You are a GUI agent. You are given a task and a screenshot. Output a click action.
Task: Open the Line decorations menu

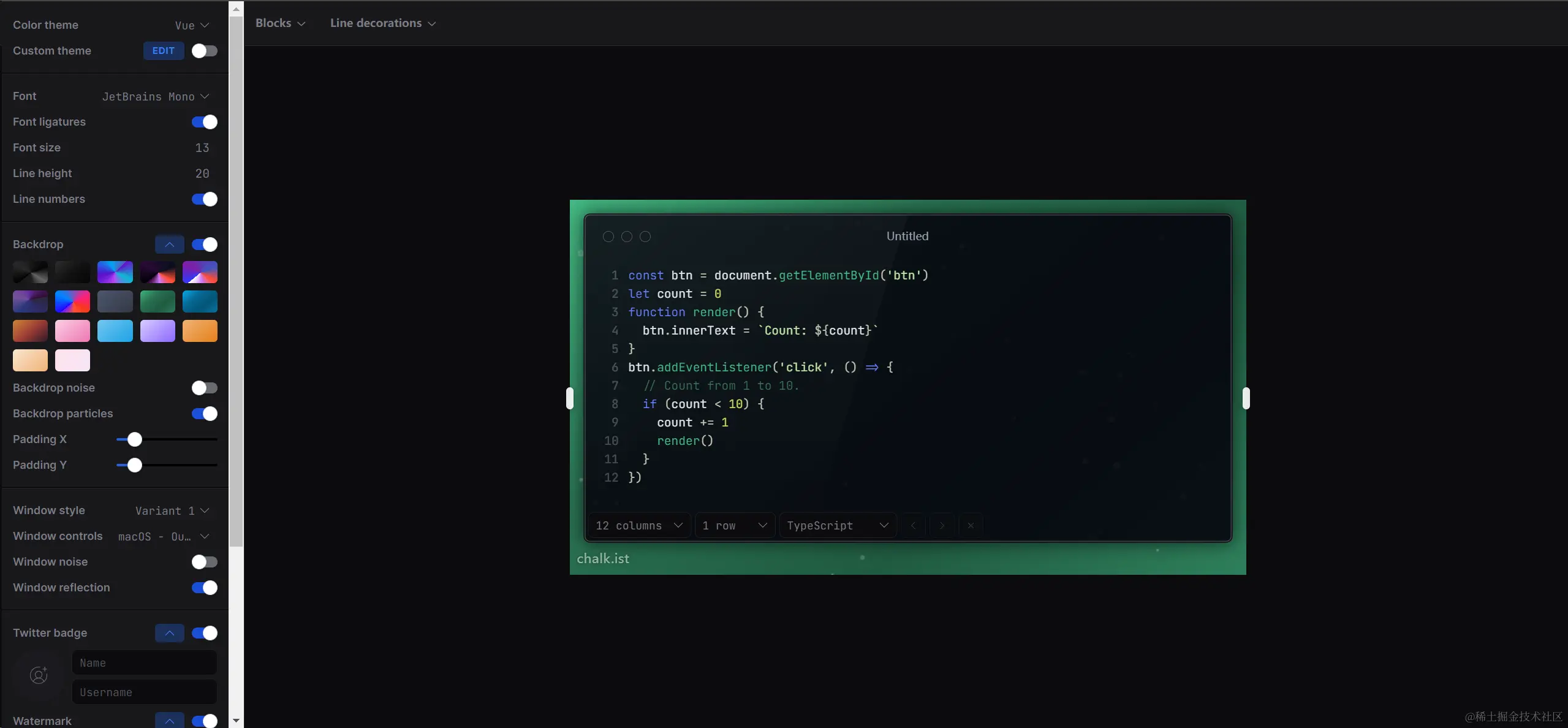click(x=382, y=23)
